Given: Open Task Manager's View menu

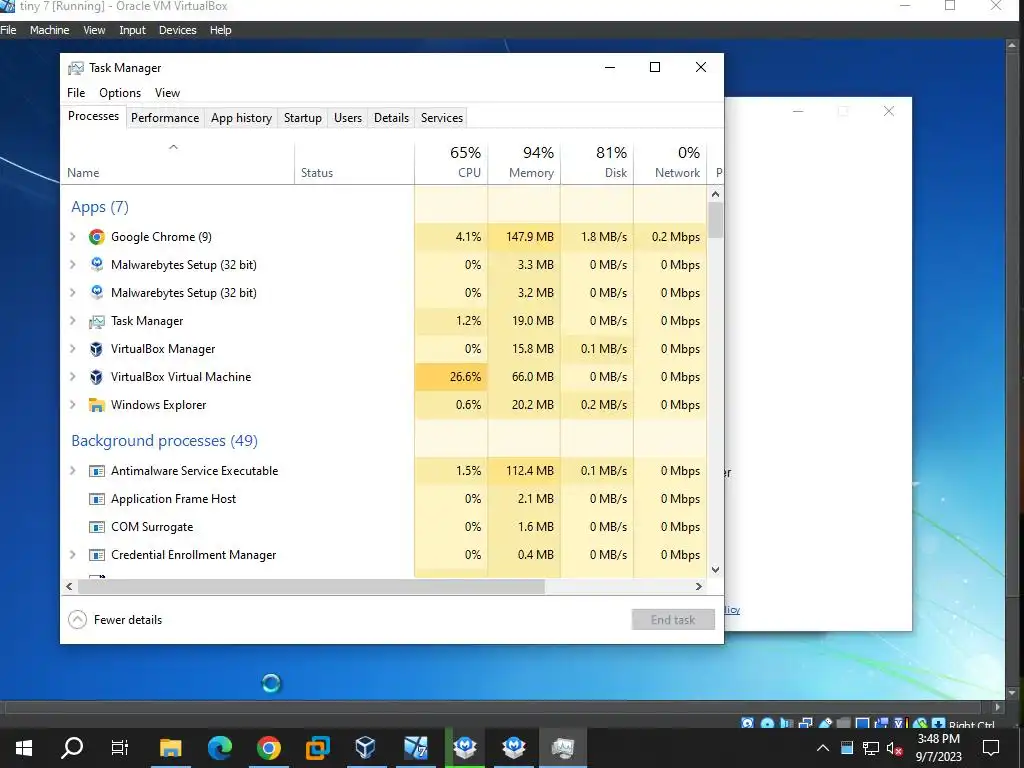Looking at the screenshot, I should [x=167, y=93].
